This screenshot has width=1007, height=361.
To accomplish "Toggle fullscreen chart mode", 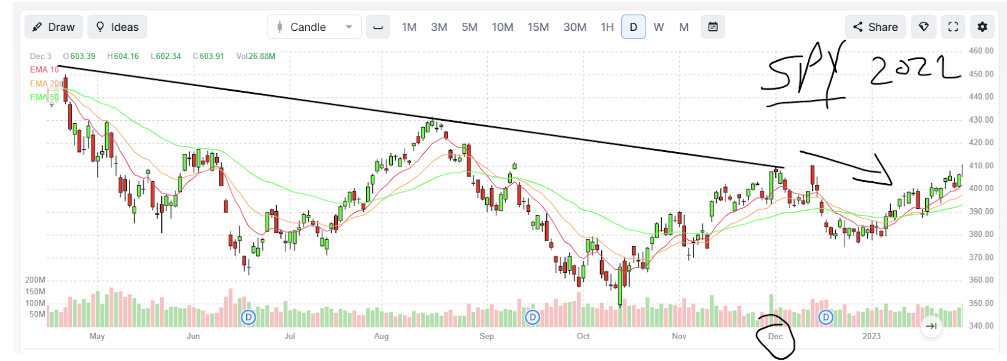I will (953, 27).
